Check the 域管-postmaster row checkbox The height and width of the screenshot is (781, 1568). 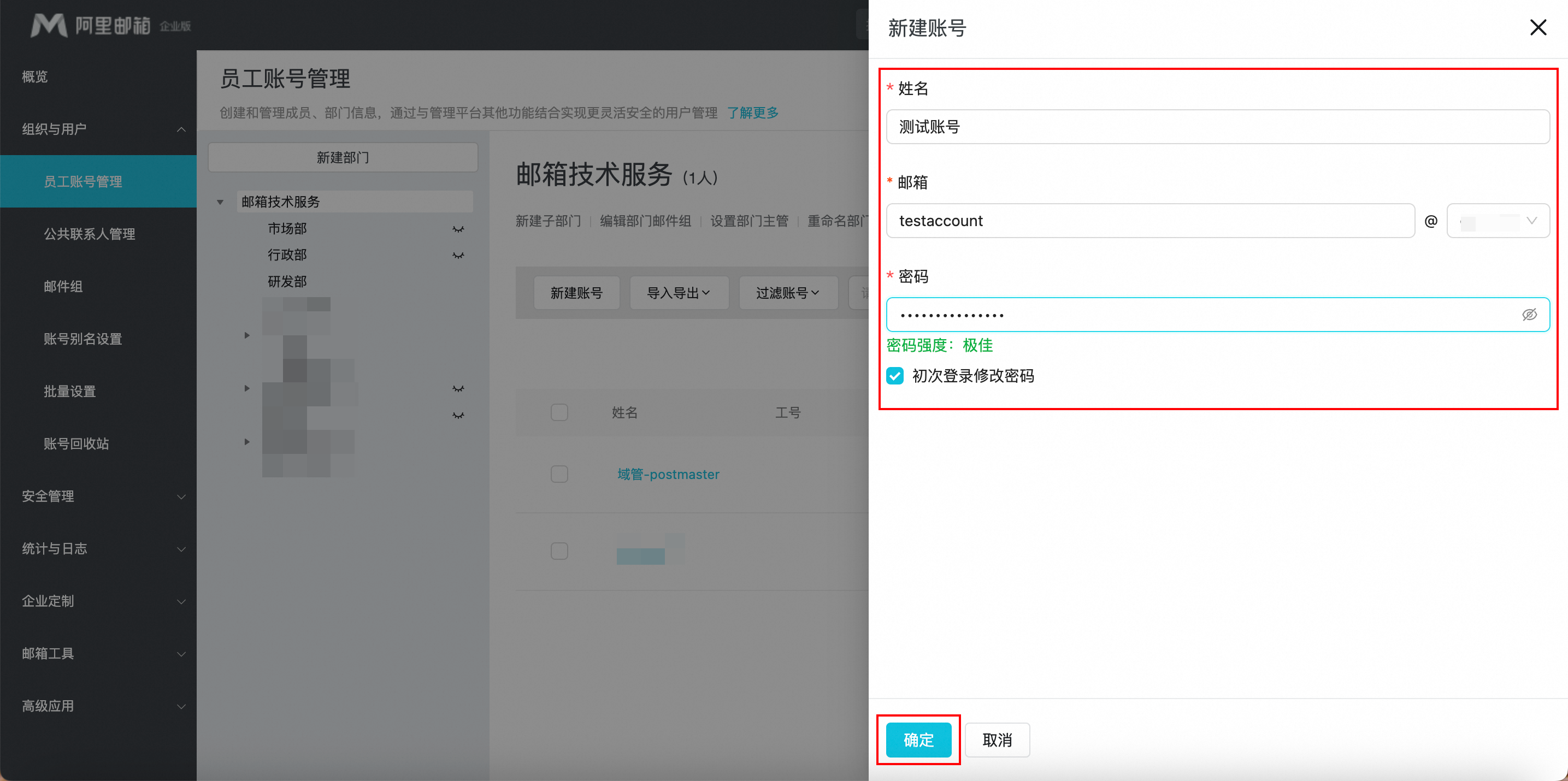(x=559, y=474)
